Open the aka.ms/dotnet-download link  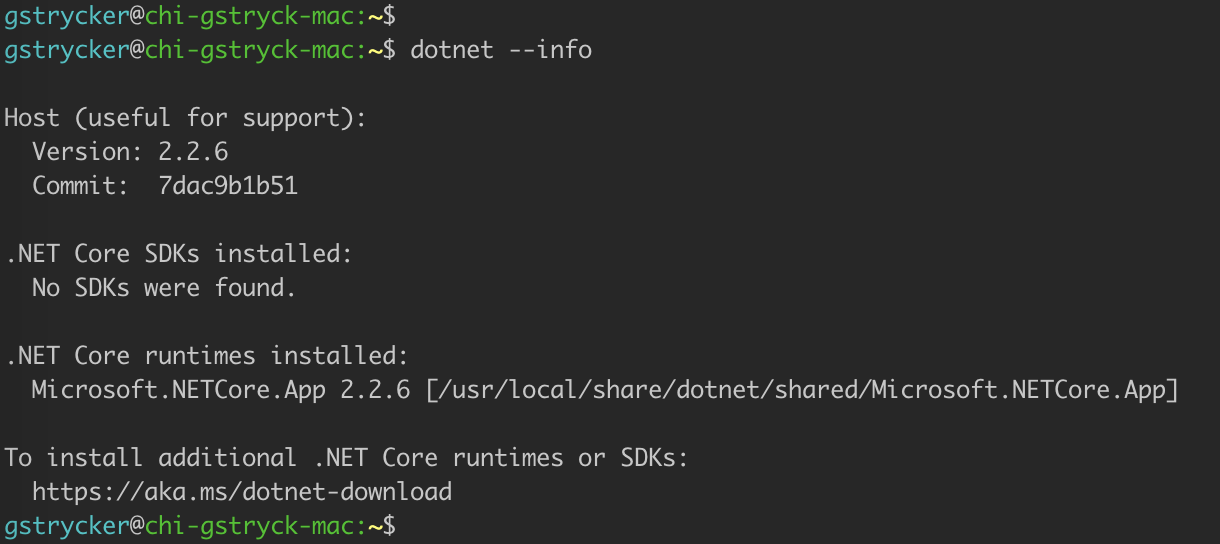click(242, 492)
